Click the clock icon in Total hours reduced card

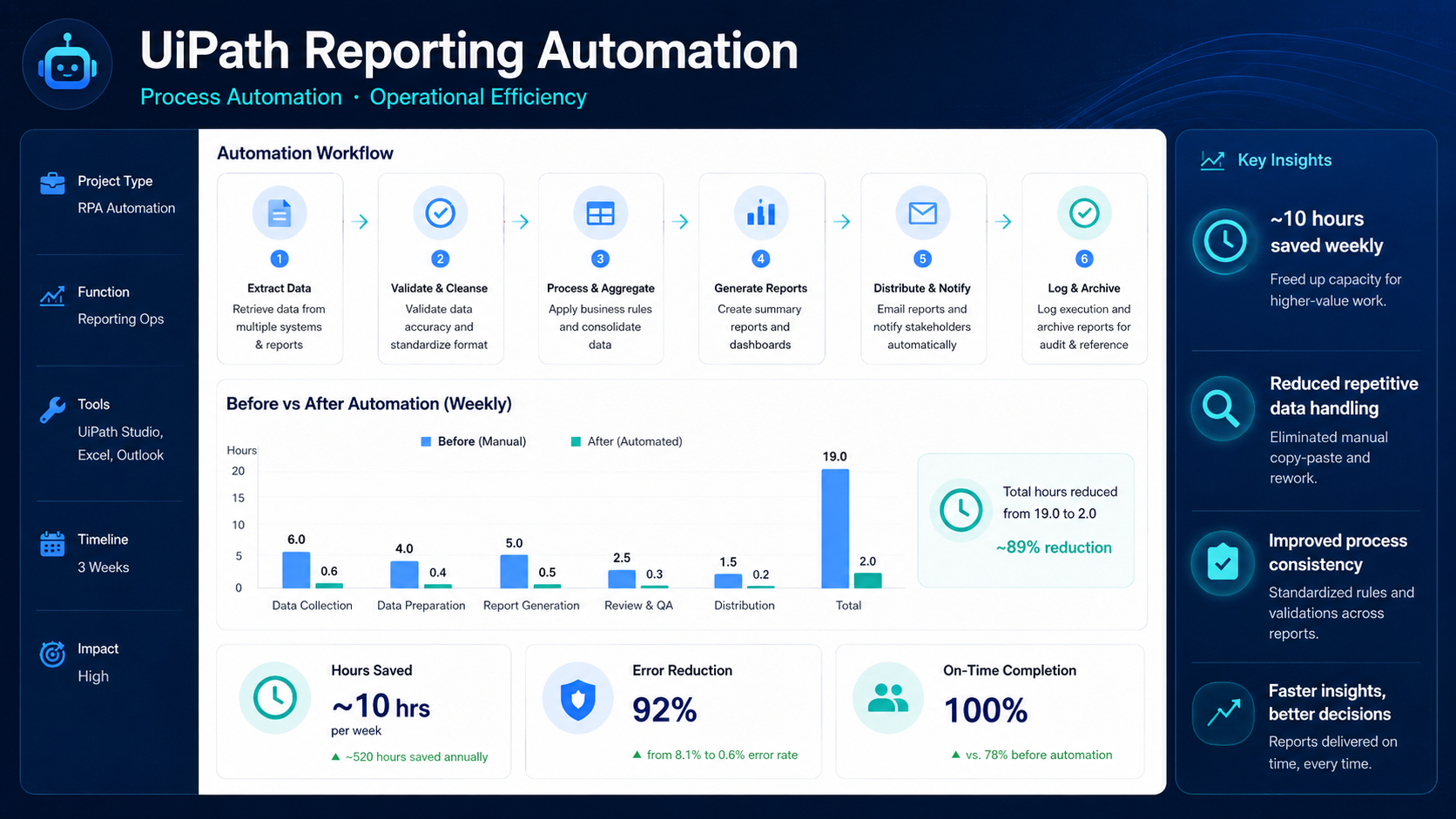pyautogui.click(x=961, y=510)
